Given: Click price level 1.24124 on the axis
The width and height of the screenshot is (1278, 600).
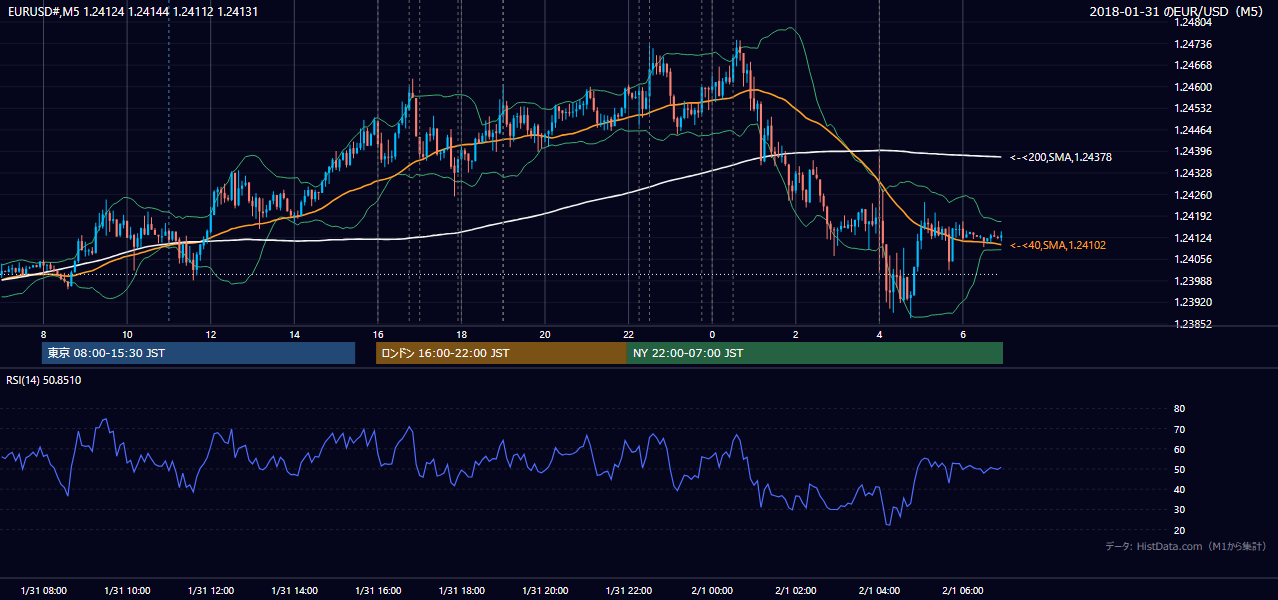Looking at the screenshot, I should tap(1193, 238).
